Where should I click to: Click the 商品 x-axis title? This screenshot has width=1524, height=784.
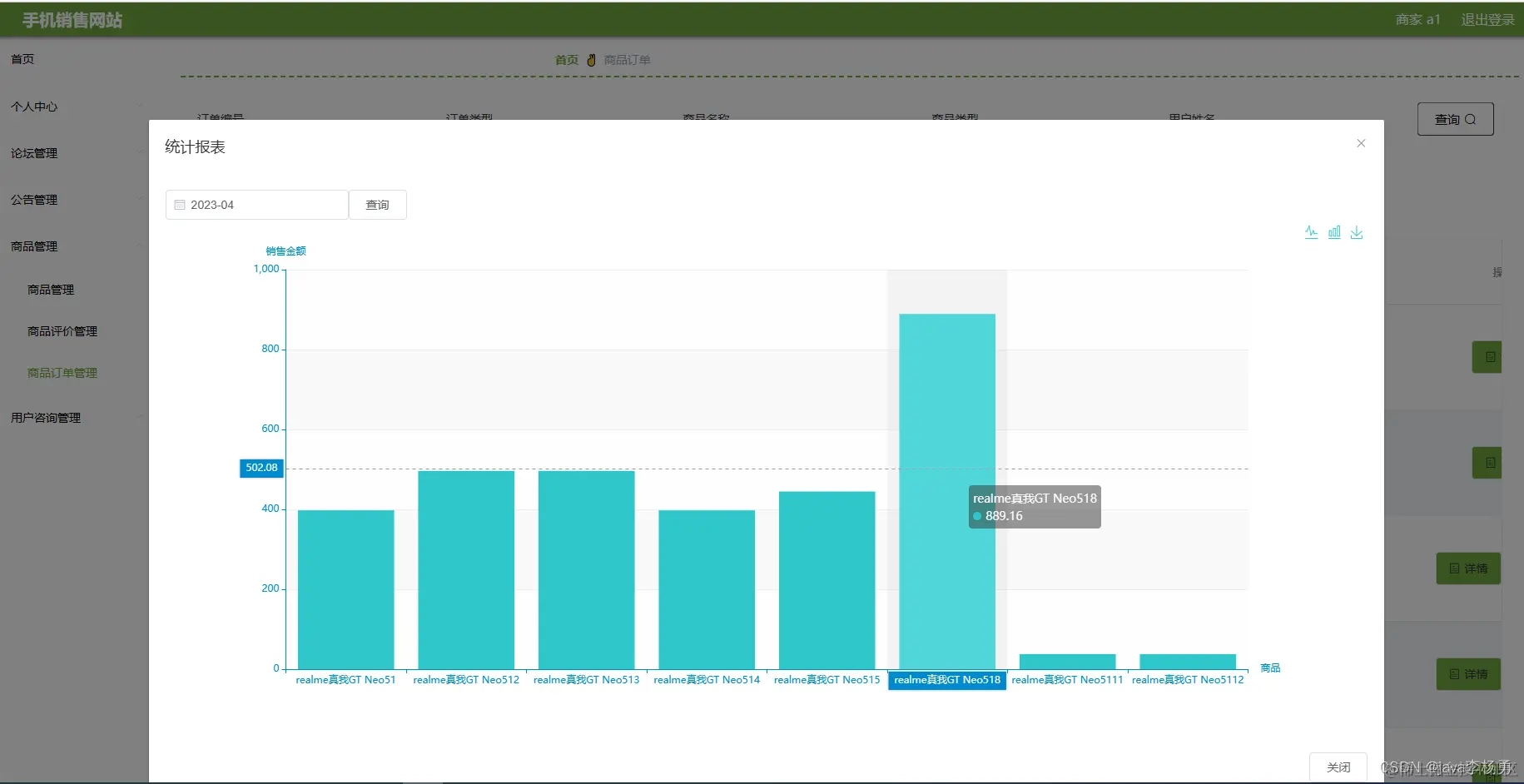pyautogui.click(x=1270, y=668)
